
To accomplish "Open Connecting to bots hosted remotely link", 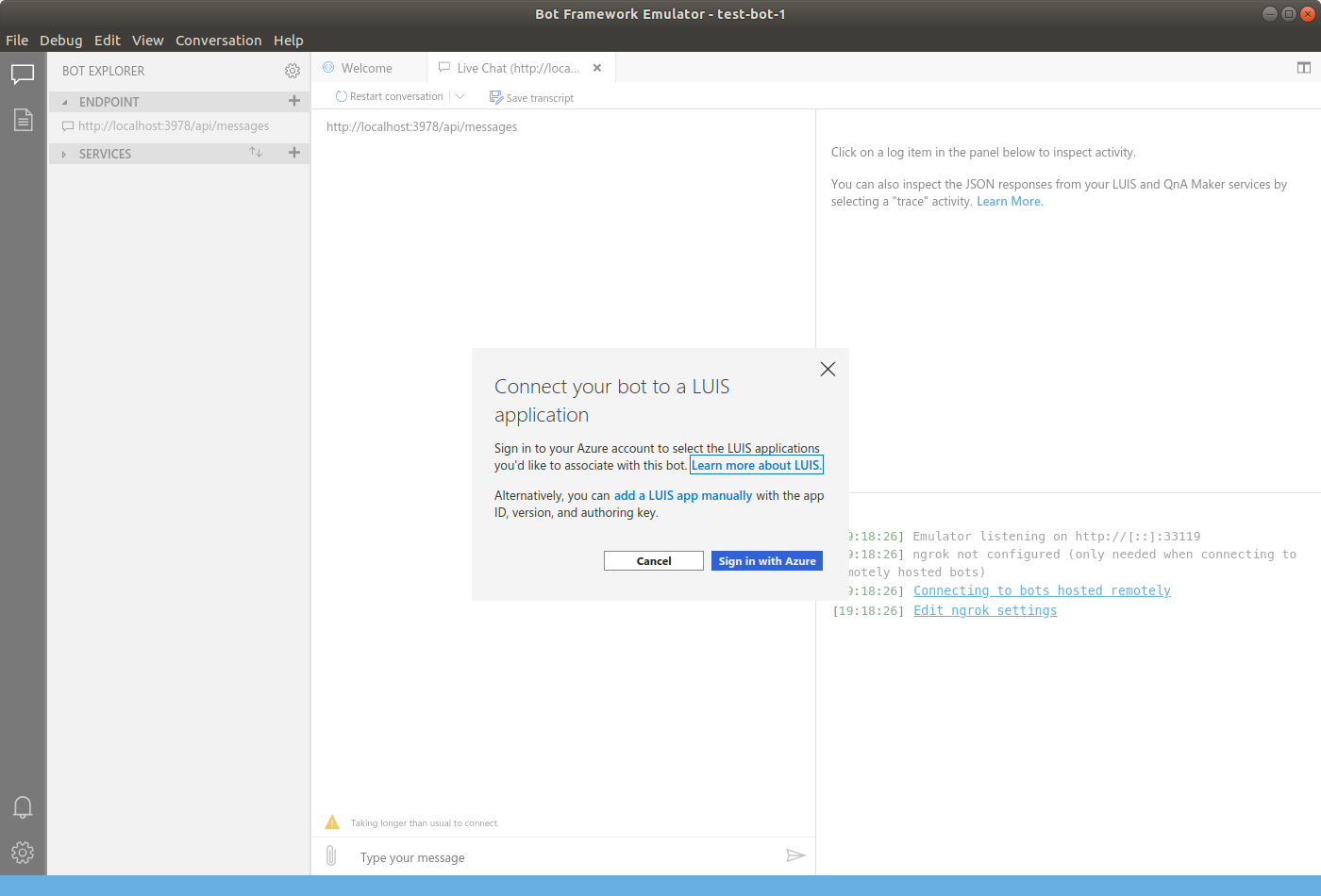I will click(x=1042, y=590).
